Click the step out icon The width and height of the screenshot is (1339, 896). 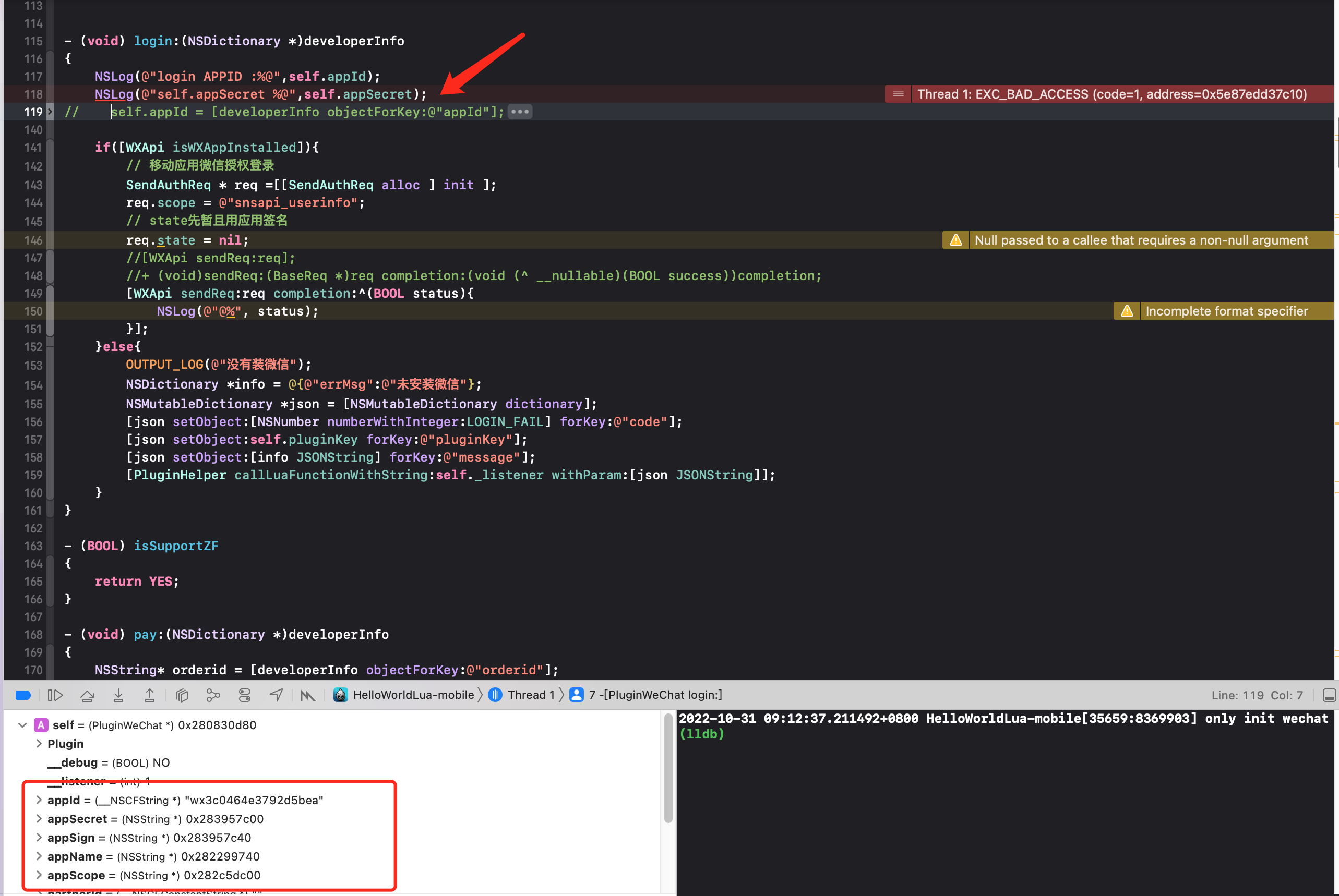(x=149, y=695)
